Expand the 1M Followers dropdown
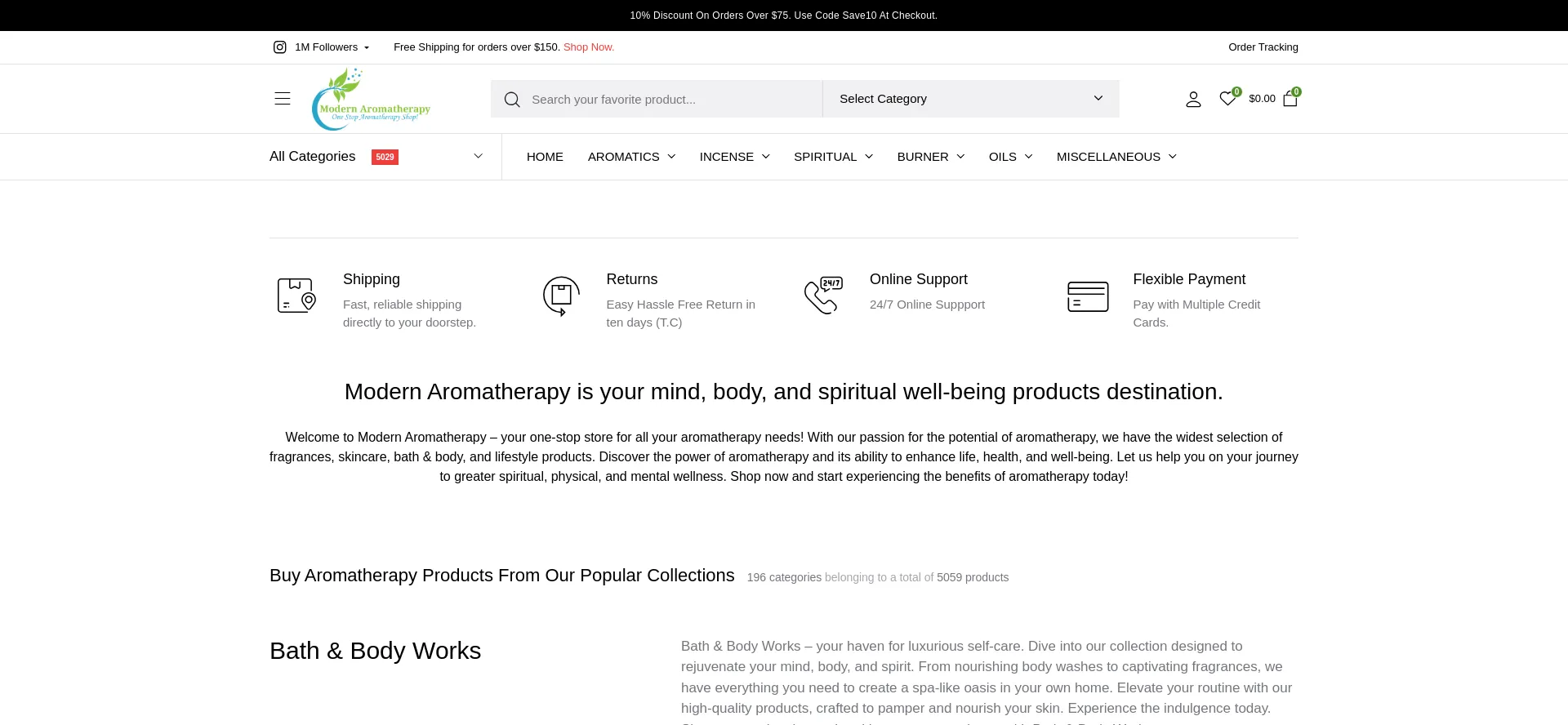Image resolution: width=1568 pixels, height=725 pixels. [332, 47]
